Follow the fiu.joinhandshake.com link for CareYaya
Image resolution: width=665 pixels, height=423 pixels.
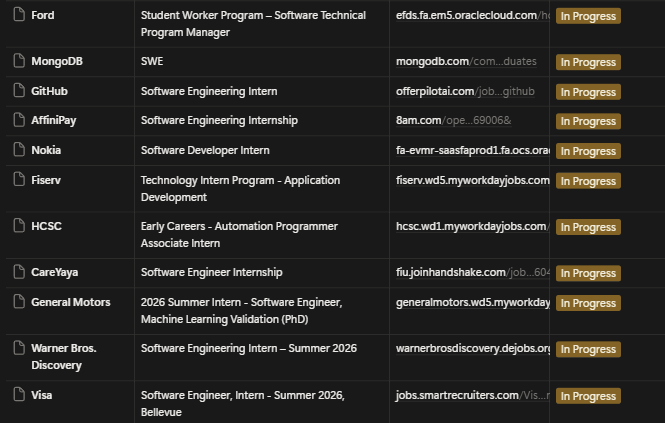click(x=472, y=272)
